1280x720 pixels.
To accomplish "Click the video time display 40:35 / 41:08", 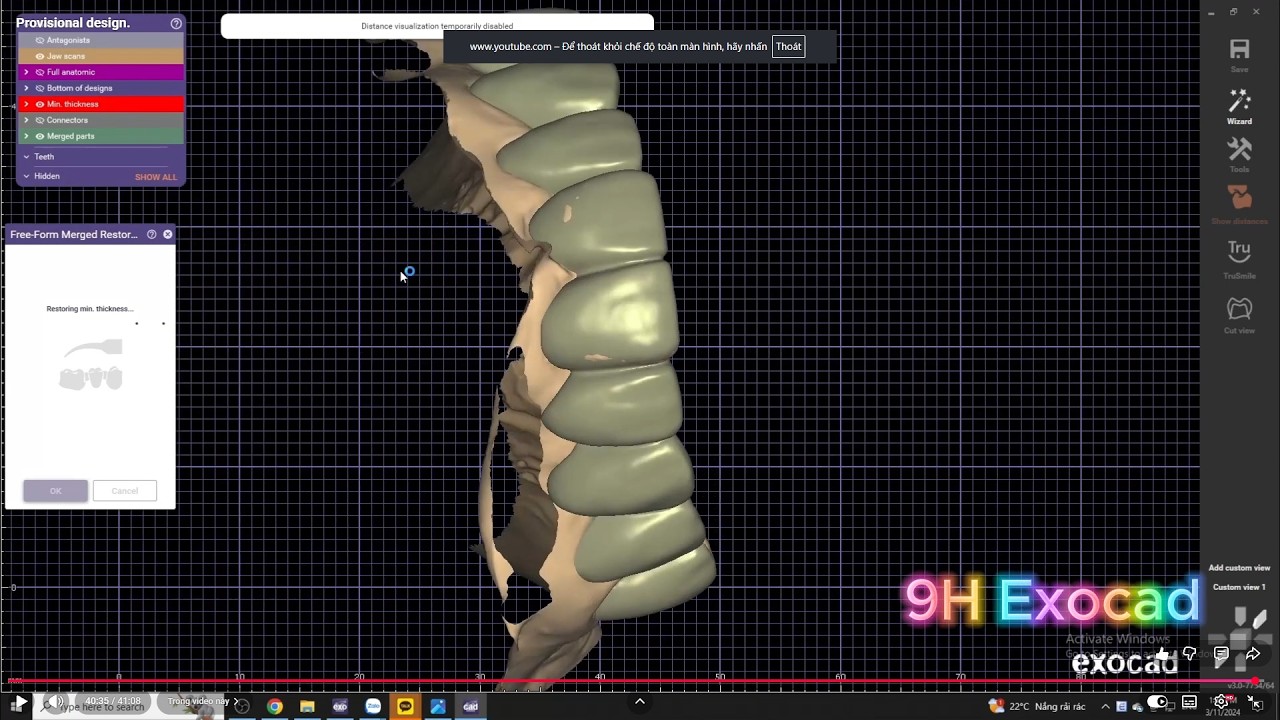I will click(113, 701).
